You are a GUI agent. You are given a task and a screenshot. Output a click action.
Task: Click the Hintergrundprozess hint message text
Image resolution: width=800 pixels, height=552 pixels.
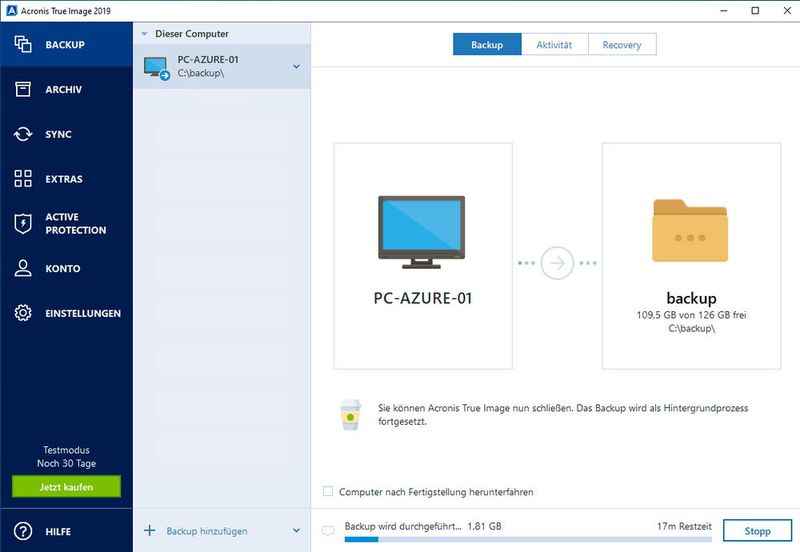(x=563, y=415)
